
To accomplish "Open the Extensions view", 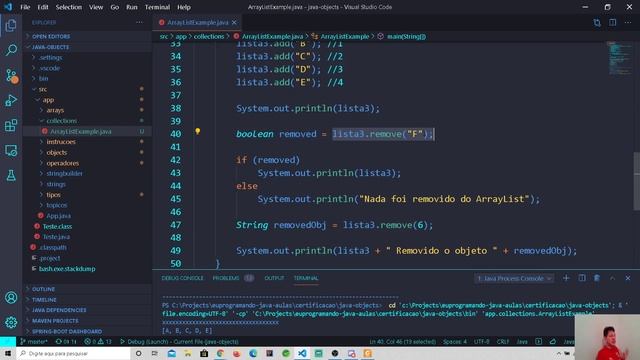I will point(11,125).
